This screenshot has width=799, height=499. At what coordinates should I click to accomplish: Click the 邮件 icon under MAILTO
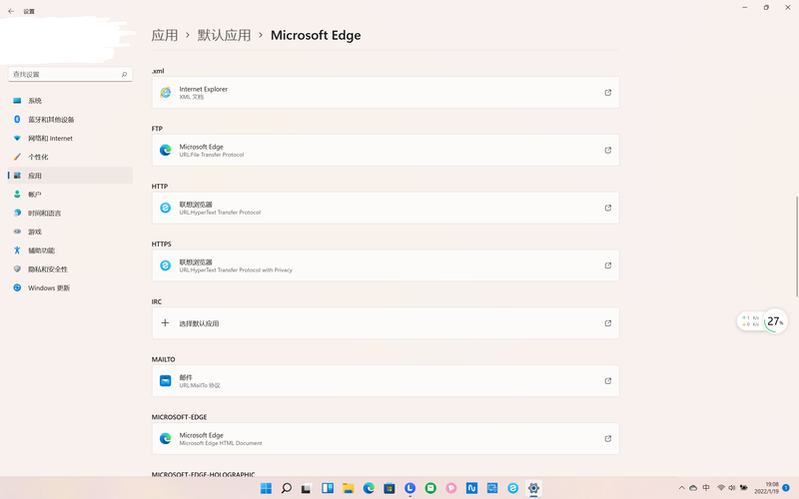[x=166, y=381]
